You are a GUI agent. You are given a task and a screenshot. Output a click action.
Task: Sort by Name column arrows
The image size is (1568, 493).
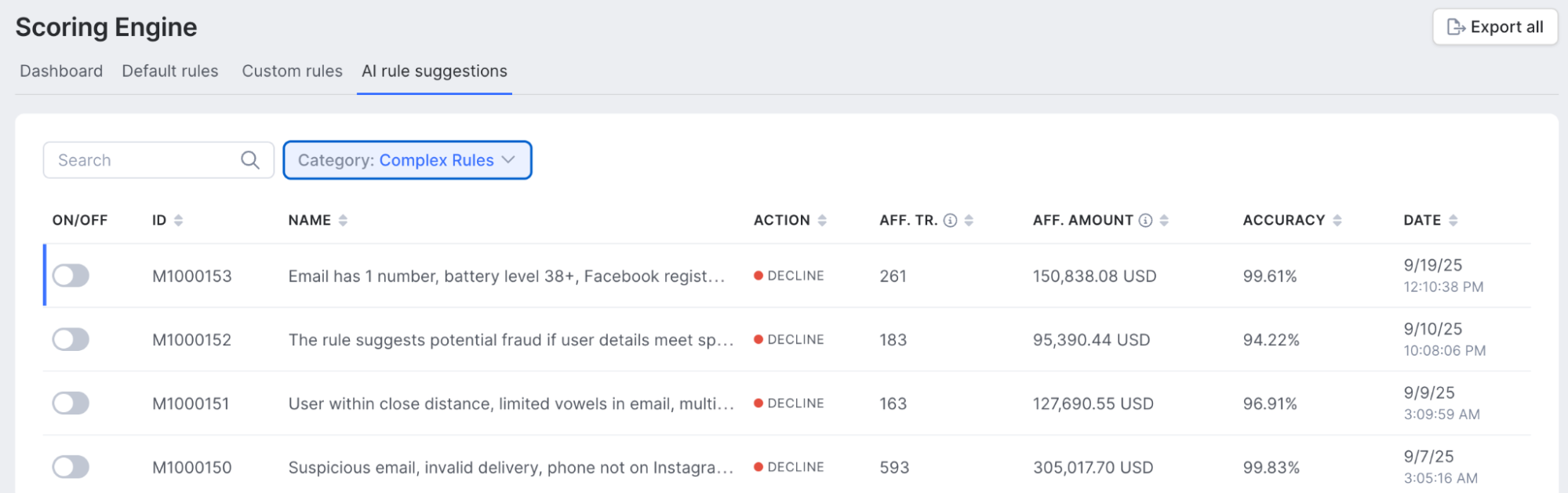343,221
